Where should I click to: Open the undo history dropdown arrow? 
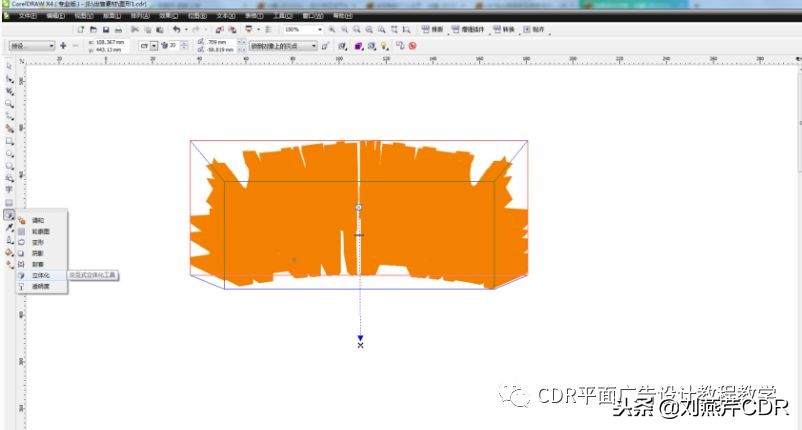[186, 30]
